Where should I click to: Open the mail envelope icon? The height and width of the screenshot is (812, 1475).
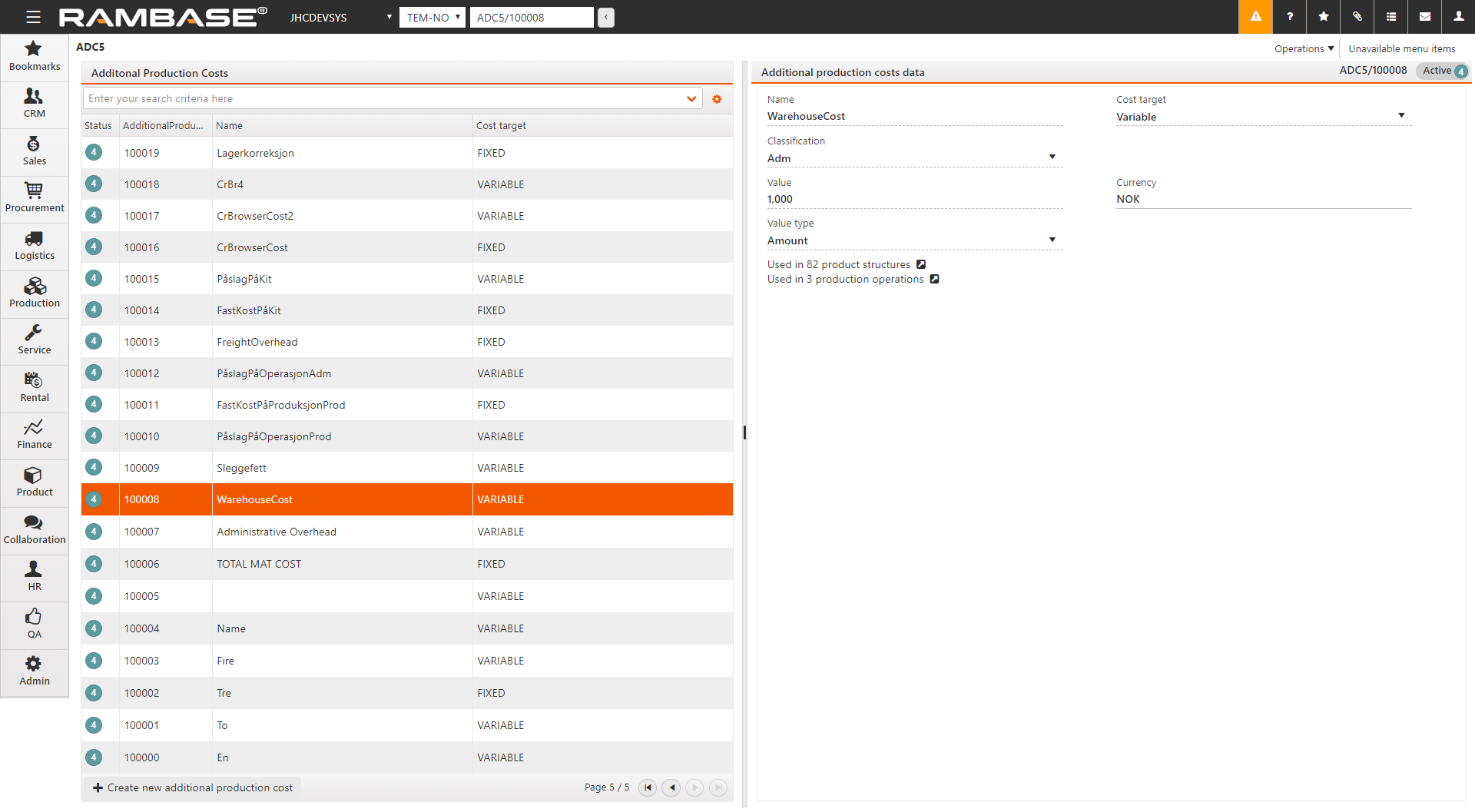pos(1425,17)
